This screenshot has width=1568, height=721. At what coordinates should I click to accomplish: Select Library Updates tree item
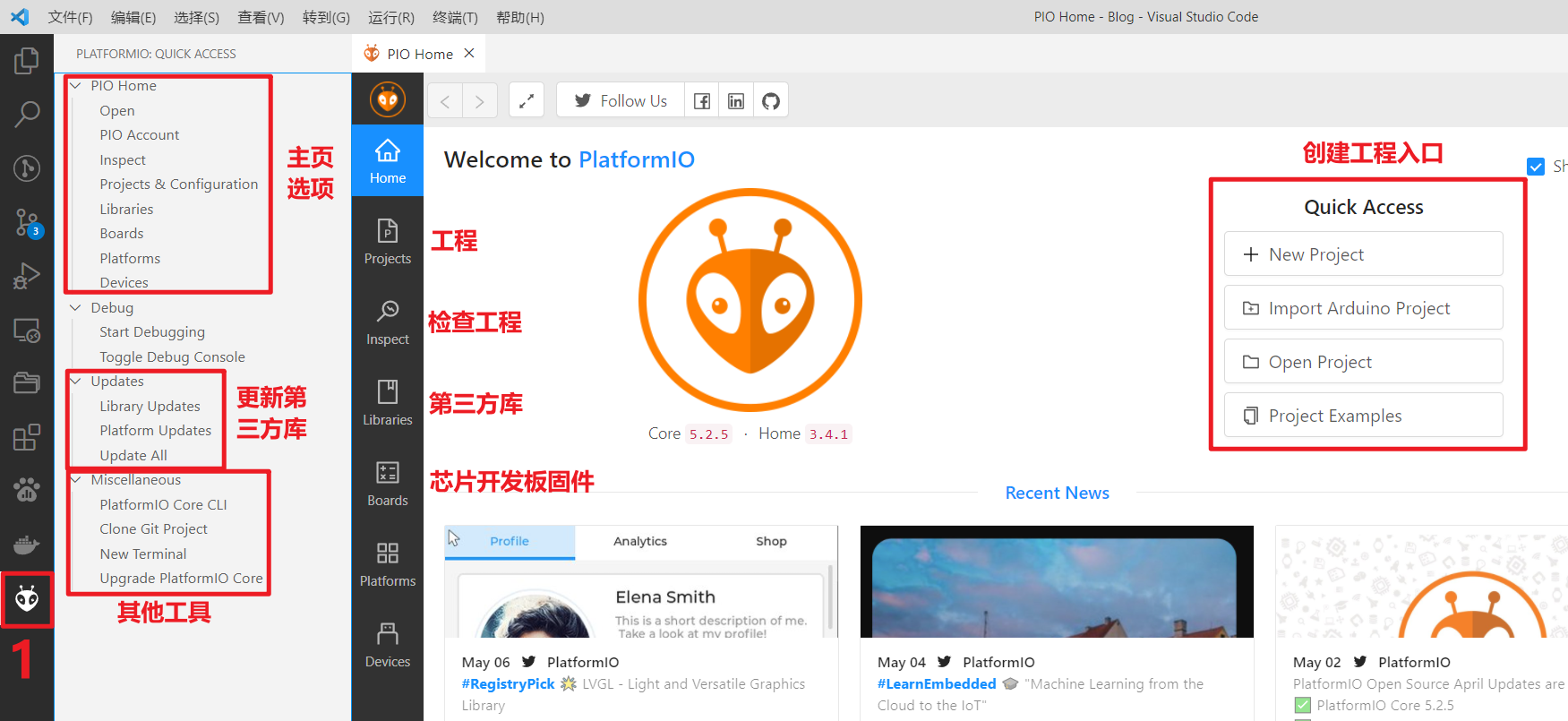coord(150,407)
